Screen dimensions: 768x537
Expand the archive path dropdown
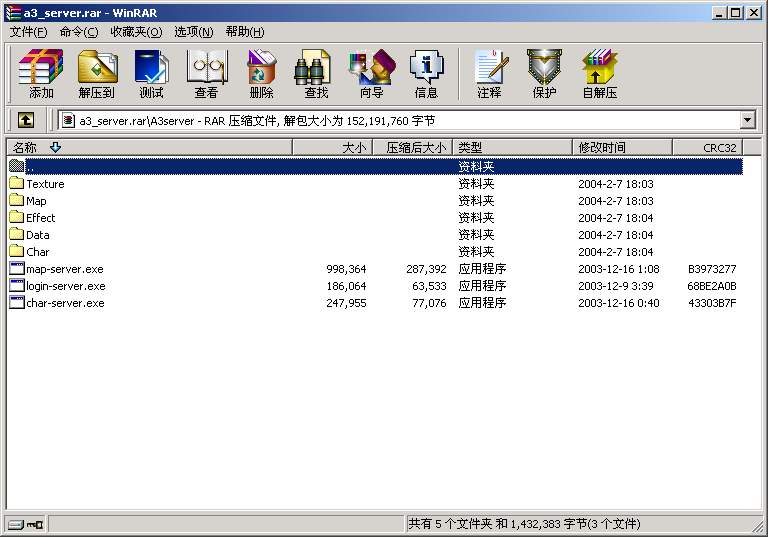coord(747,120)
